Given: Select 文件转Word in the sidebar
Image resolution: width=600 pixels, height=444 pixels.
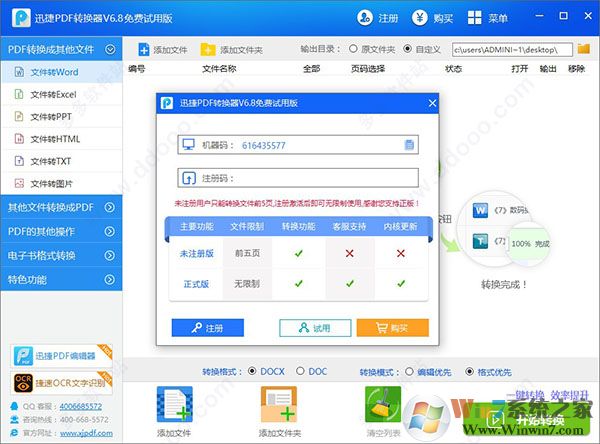Looking at the screenshot, I should click(61, 72).
